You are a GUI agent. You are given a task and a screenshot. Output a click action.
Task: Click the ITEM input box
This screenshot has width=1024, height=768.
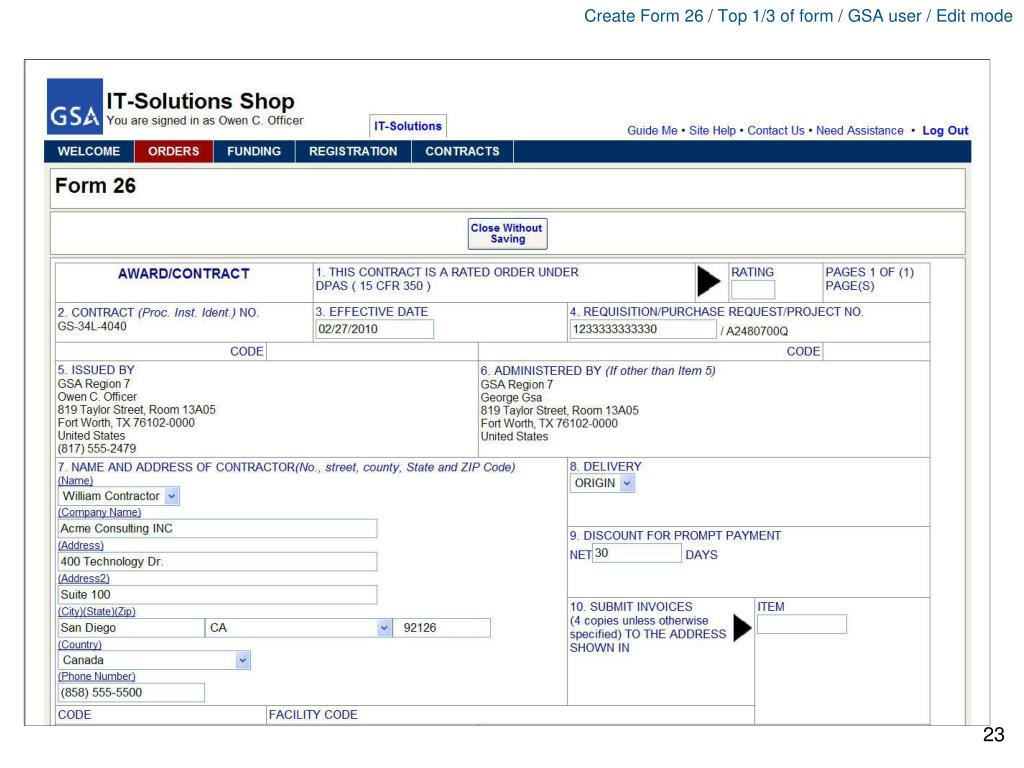pos(802,624)
